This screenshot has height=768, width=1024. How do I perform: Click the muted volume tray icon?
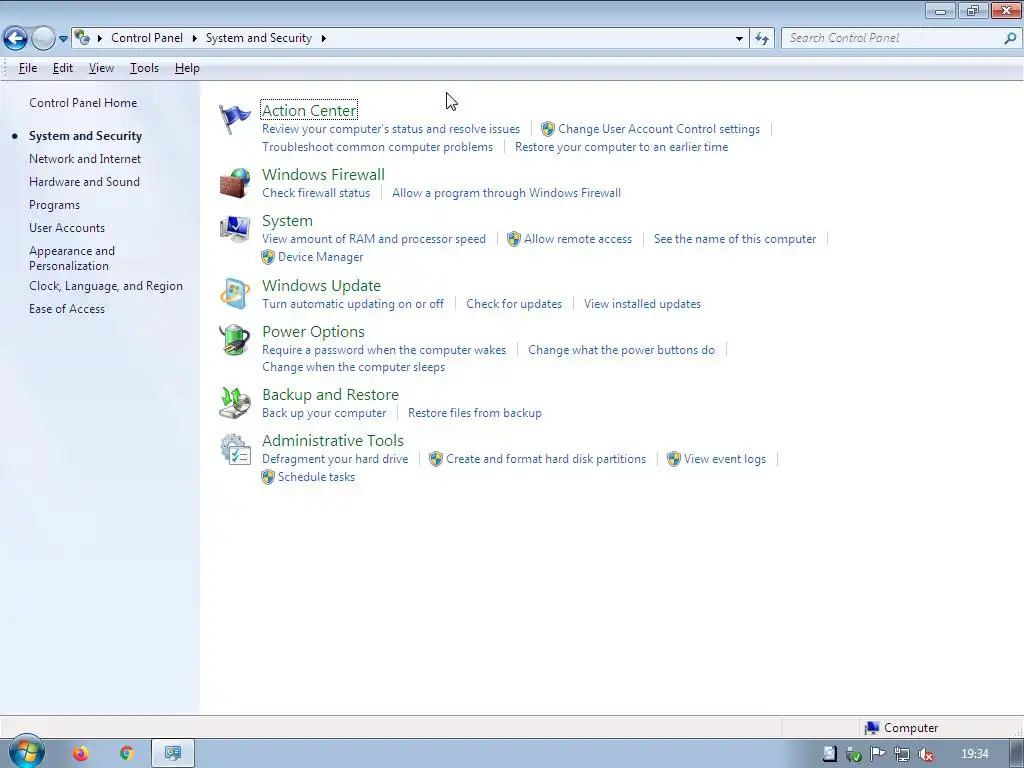coord(925,754)
